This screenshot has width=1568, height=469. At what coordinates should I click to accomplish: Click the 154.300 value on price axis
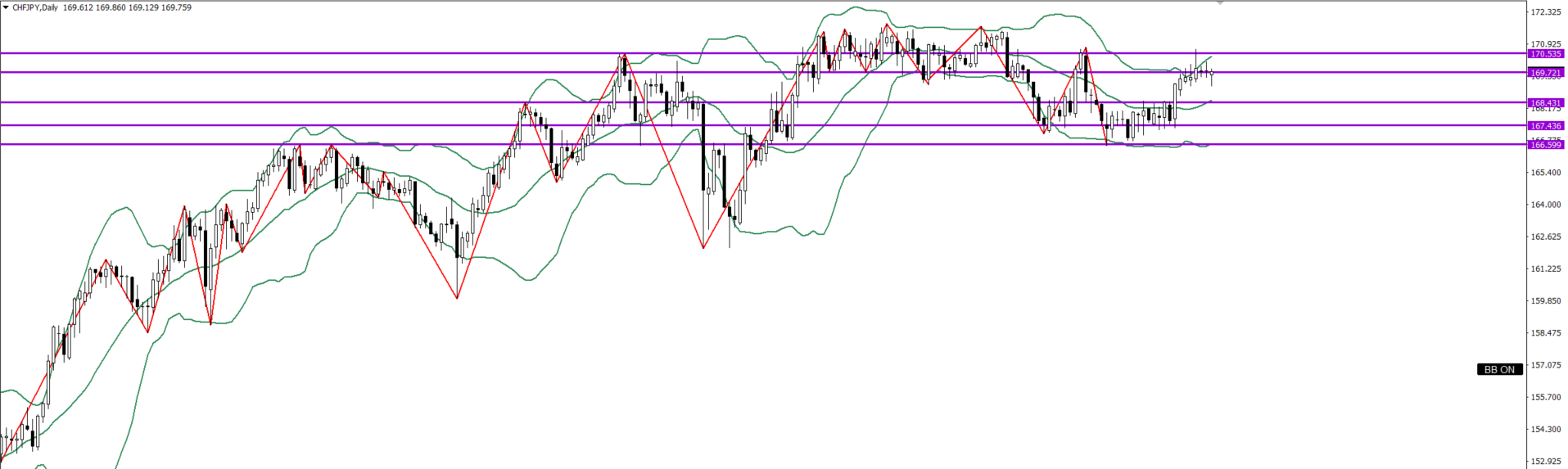coord(1546,429)
